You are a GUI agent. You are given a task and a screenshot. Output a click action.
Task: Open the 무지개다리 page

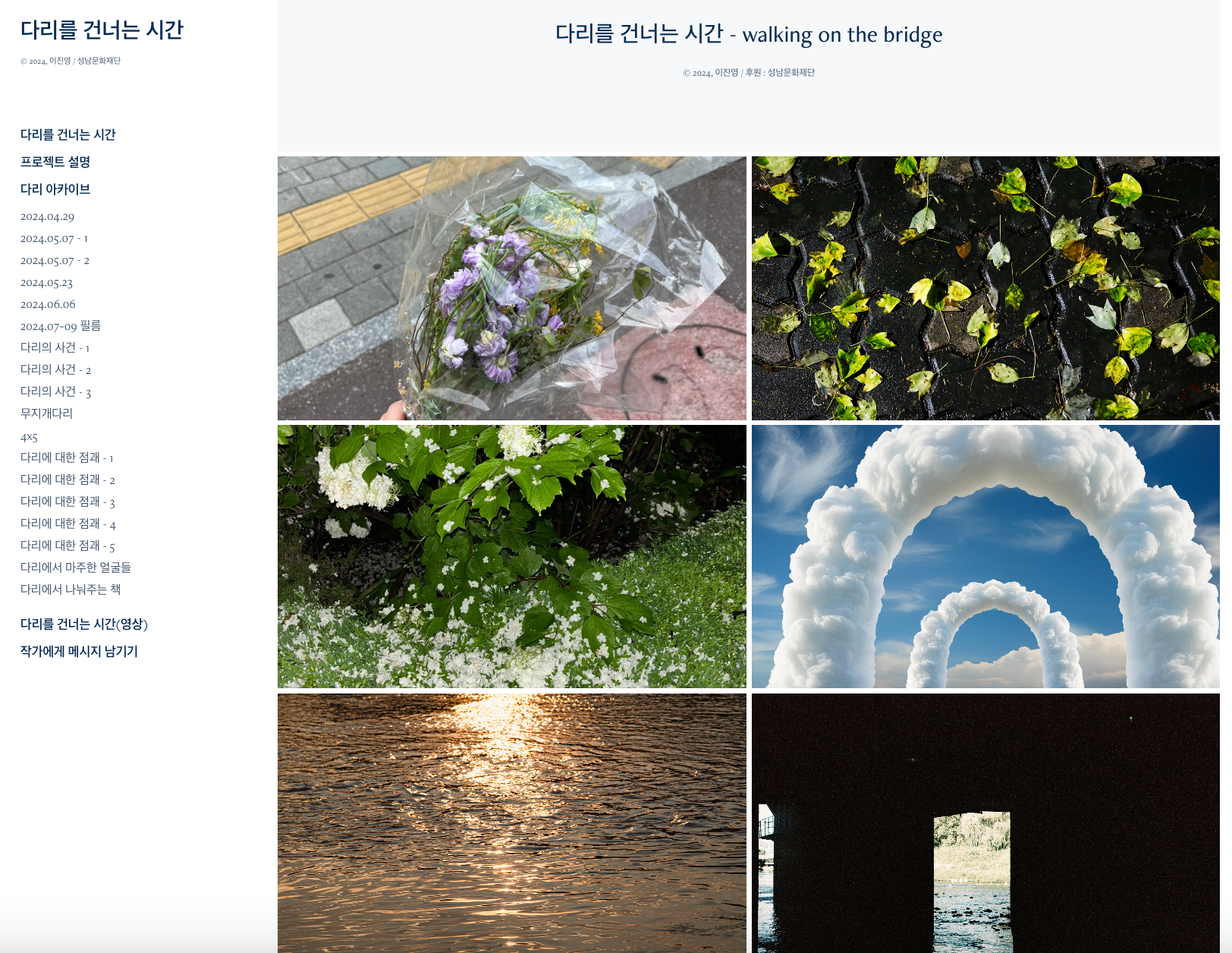coord(46,414)
